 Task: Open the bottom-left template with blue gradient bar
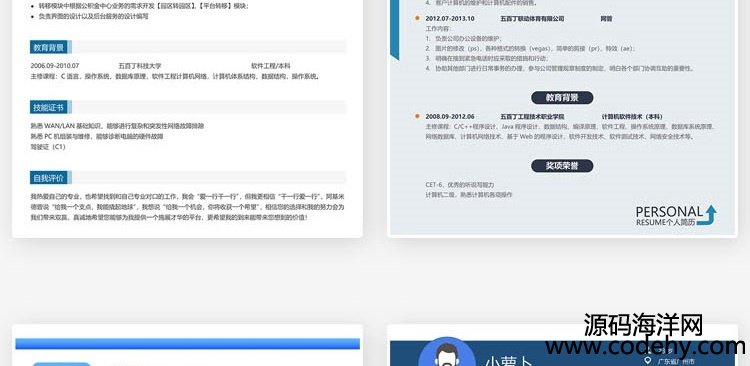(x=188, y=345)
